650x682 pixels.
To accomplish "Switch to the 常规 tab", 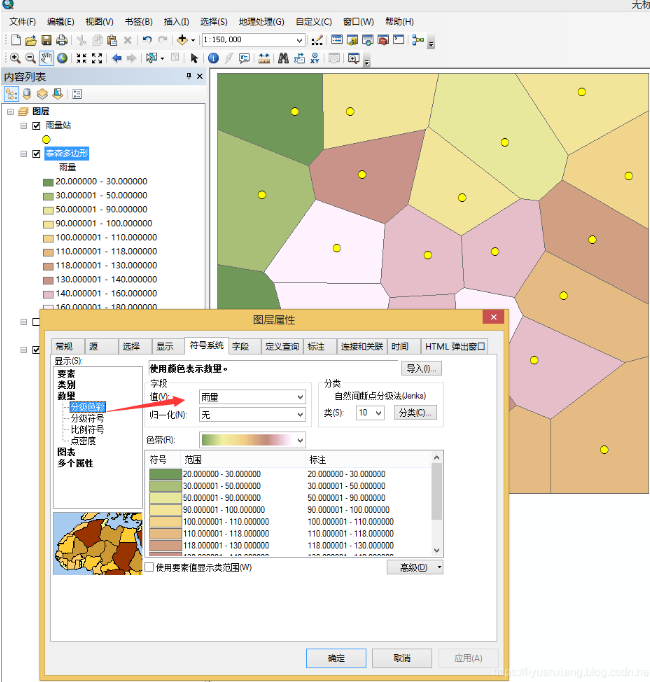I will click(x=67, y=346).
